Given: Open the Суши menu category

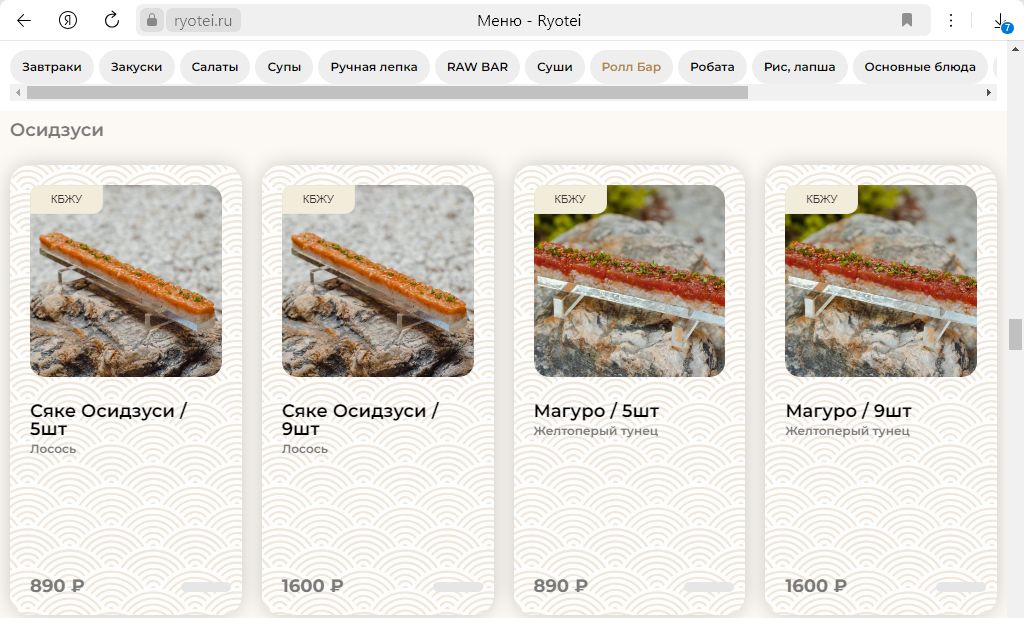Looking at the screenshot, I should click(554, 67).
